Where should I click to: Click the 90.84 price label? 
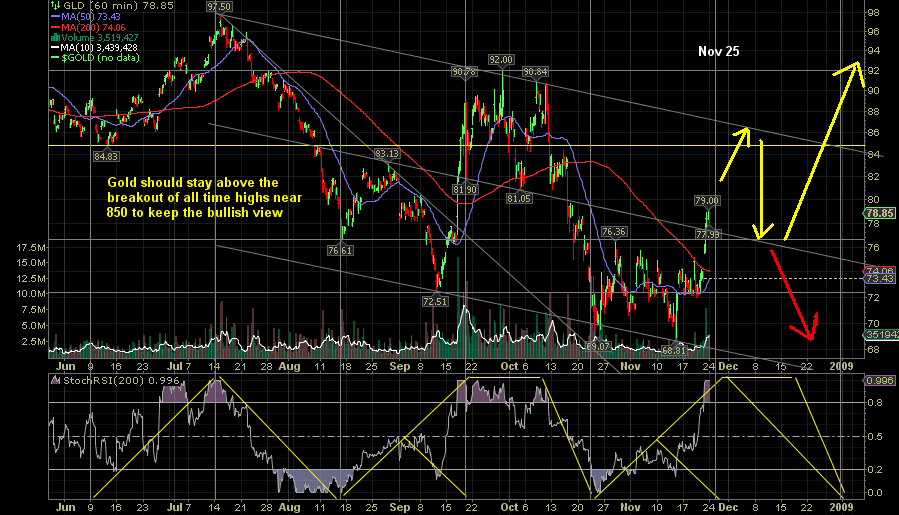point(535,72)
